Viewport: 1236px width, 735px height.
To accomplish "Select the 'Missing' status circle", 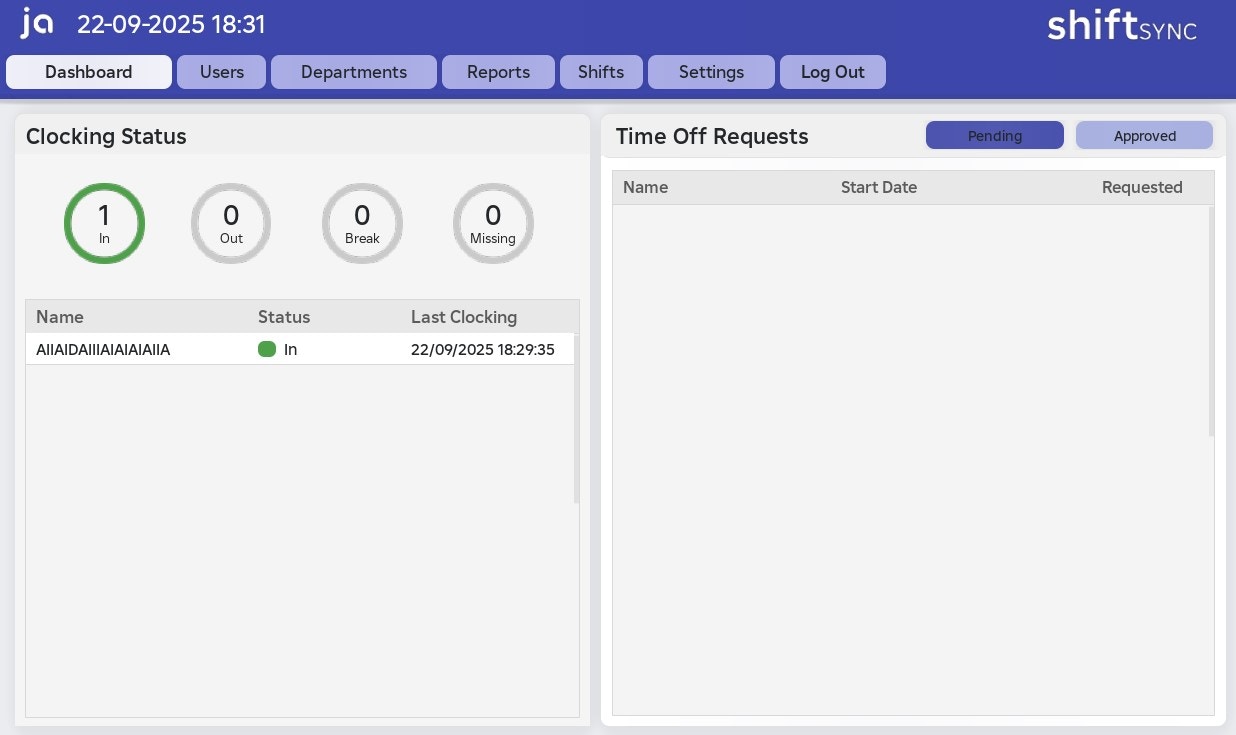I will point(493,223).
